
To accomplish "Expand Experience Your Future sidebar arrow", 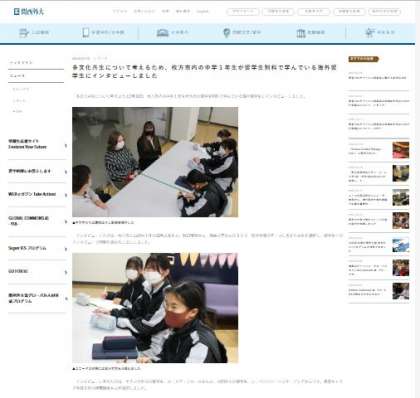I will (66, 146).
